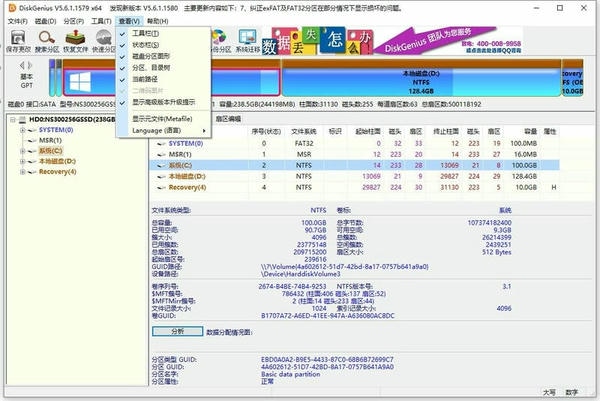
Task: Toggle the 状态栏(S) status bar option
Action: 145,45
